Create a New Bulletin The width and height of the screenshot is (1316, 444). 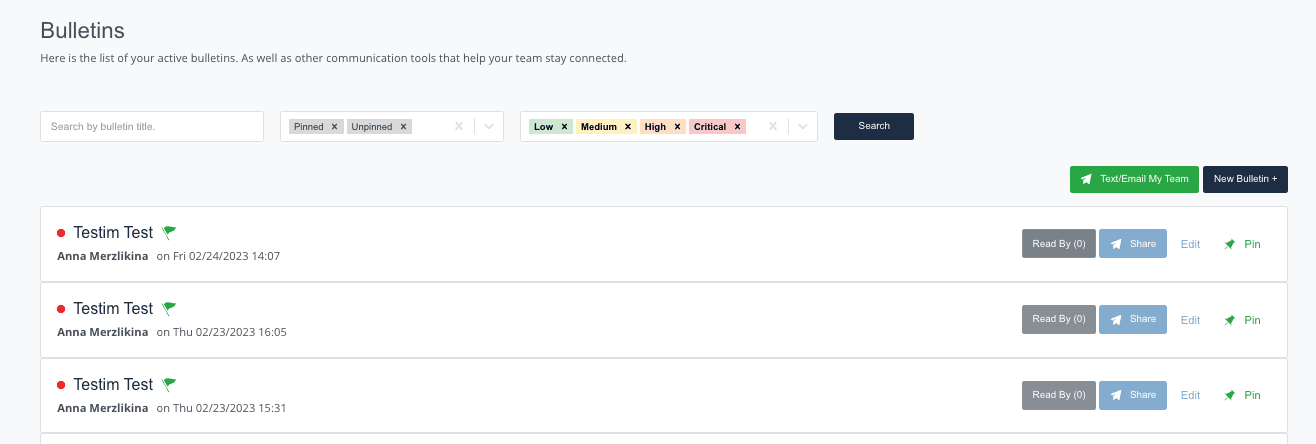tap(1245, 179)
